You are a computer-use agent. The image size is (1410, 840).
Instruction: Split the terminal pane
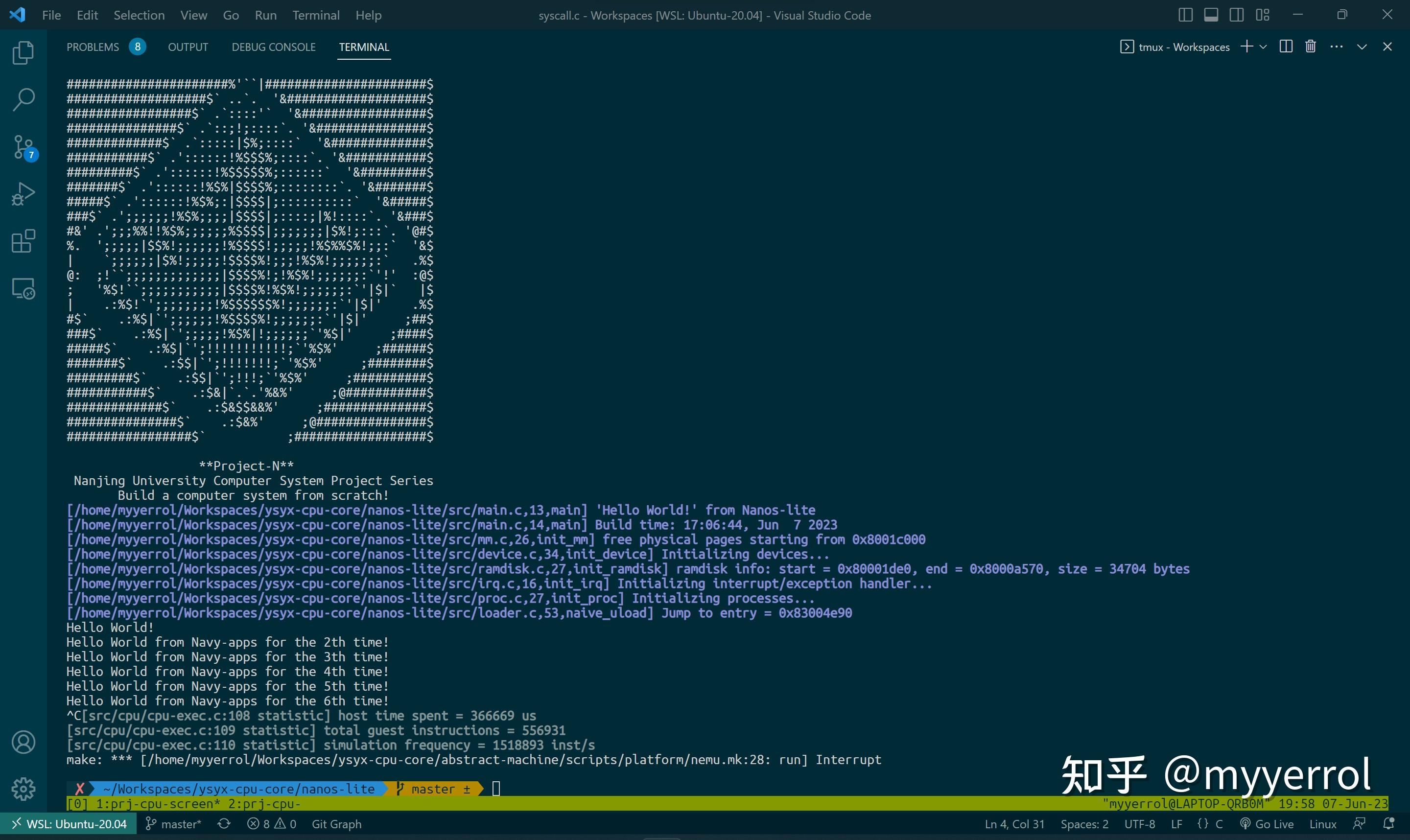click(x=1286, y=47)
